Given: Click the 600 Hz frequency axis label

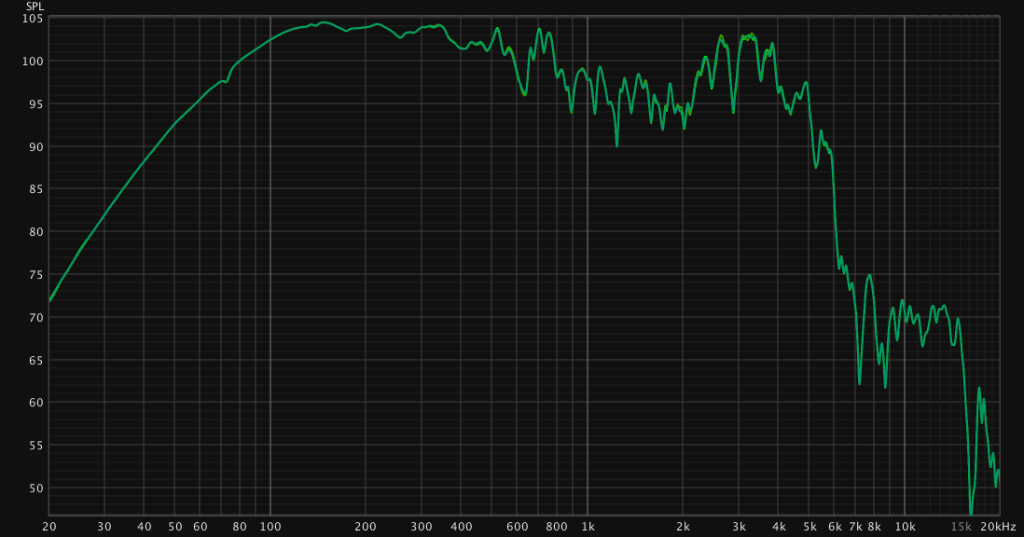Looking at the screenshot, I should pos(517,526).
